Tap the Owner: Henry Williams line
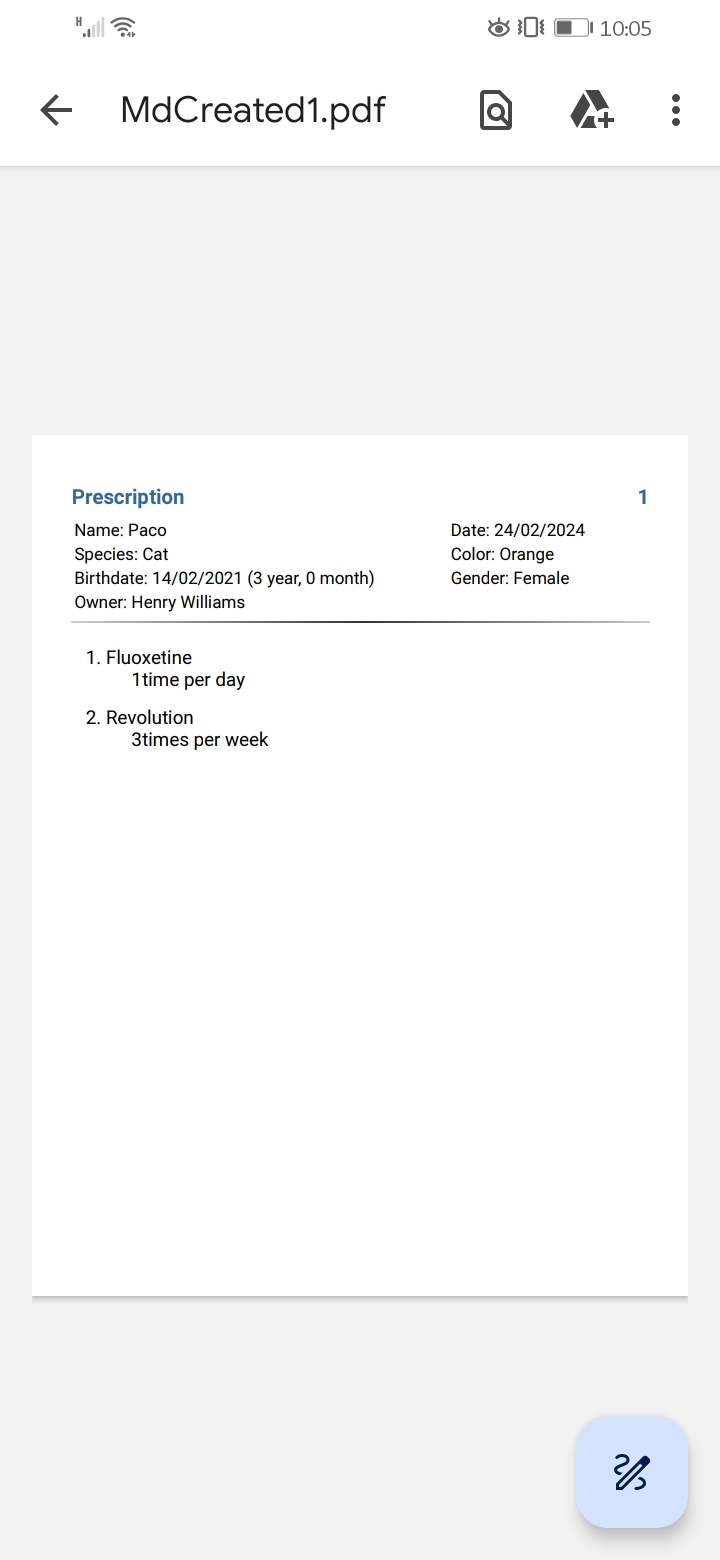 160,602
